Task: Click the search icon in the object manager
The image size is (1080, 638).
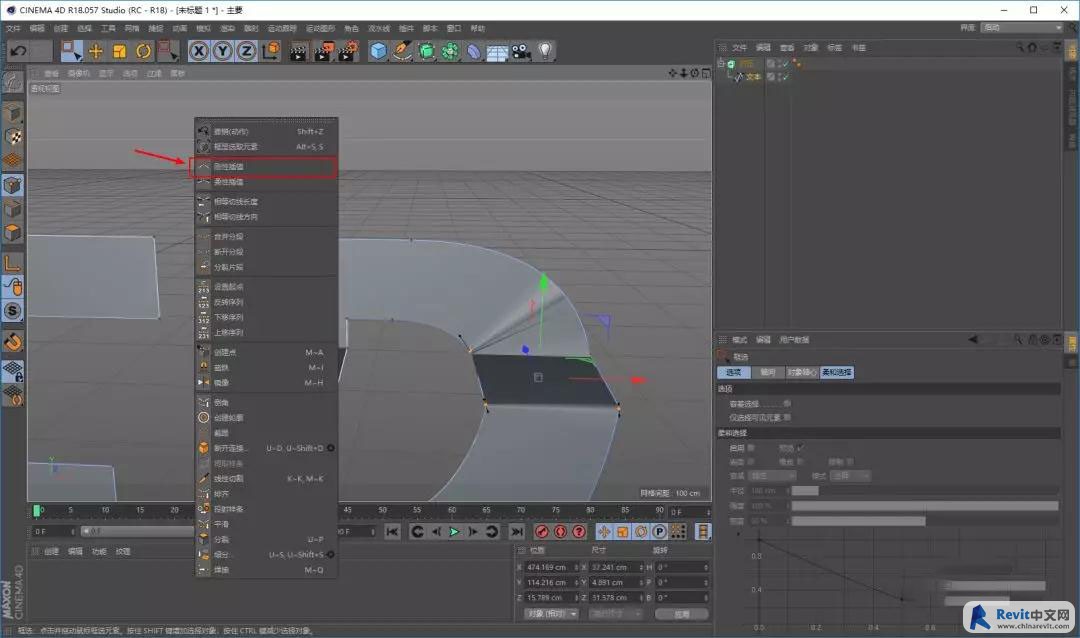Action: point(1019,48)
